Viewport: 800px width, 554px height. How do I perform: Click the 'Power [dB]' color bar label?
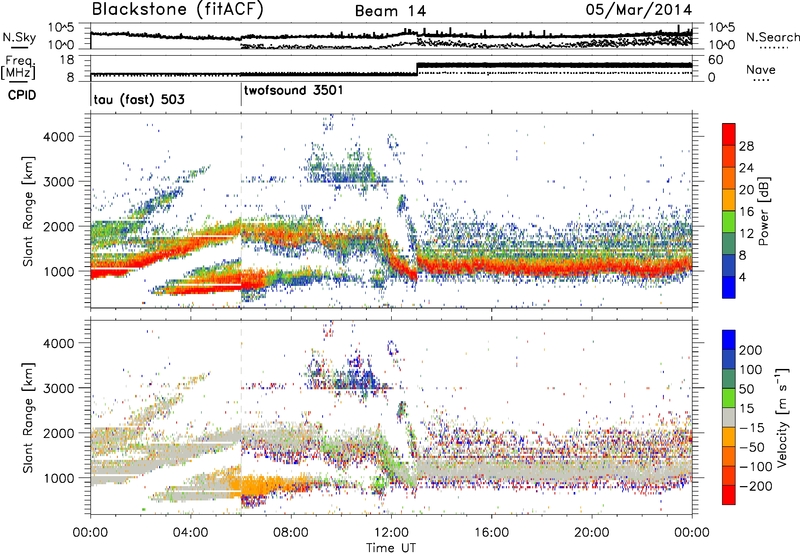coord(763,211)
